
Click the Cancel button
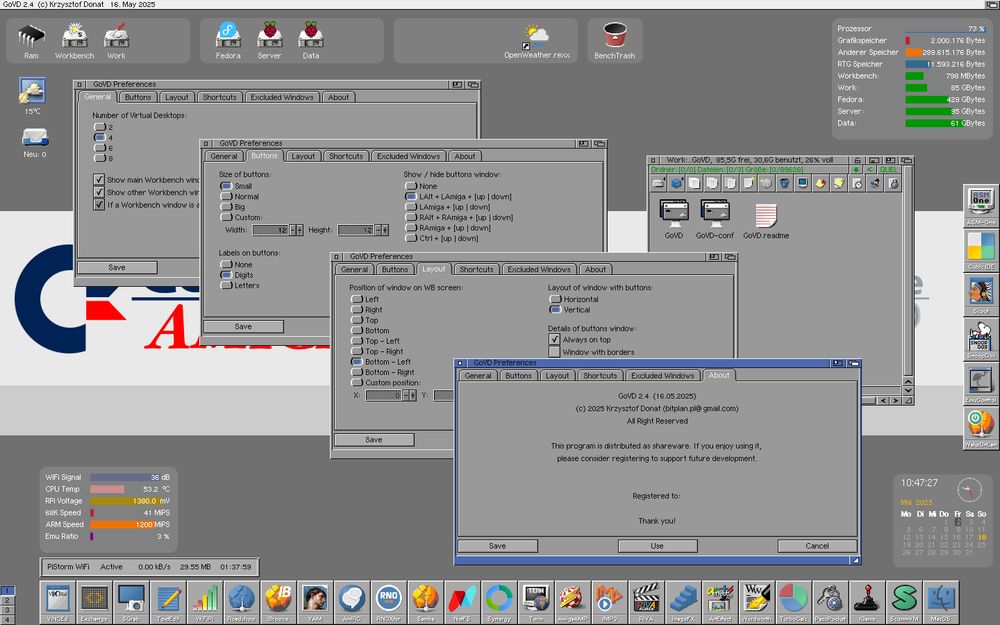(x=817, y=546)
